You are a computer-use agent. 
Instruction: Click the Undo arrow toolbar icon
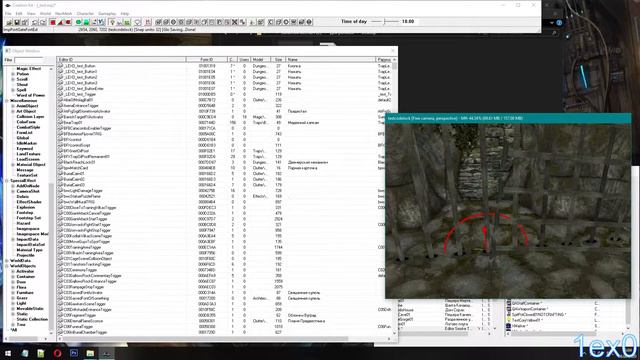pos(35,22)
